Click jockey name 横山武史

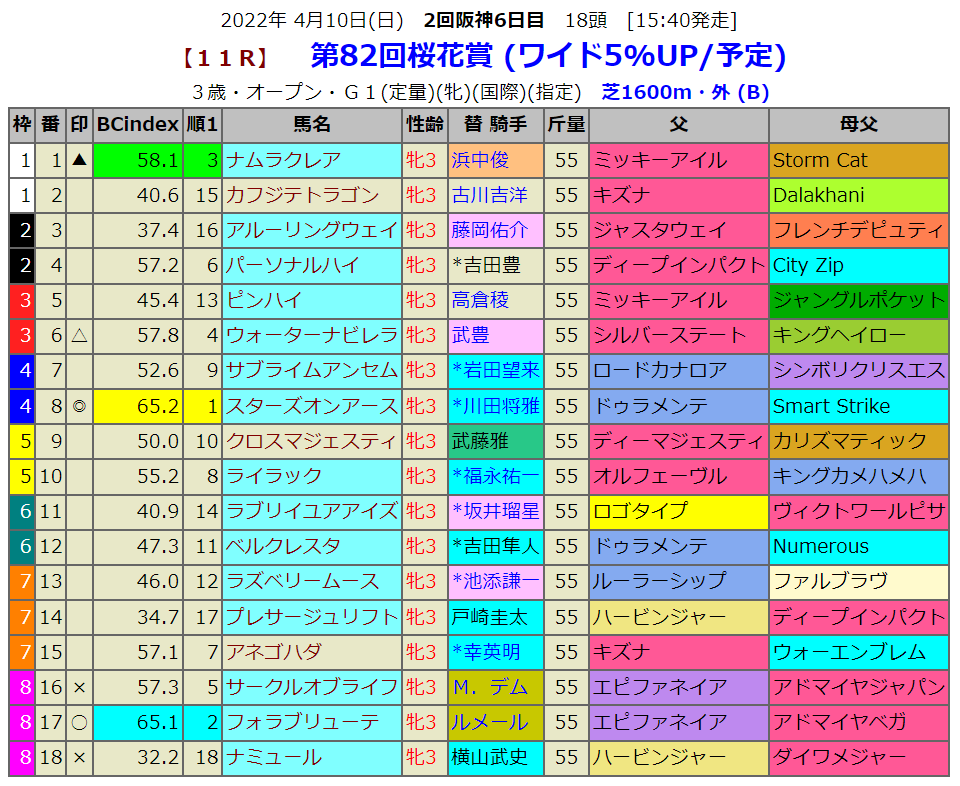click(489, 757)
